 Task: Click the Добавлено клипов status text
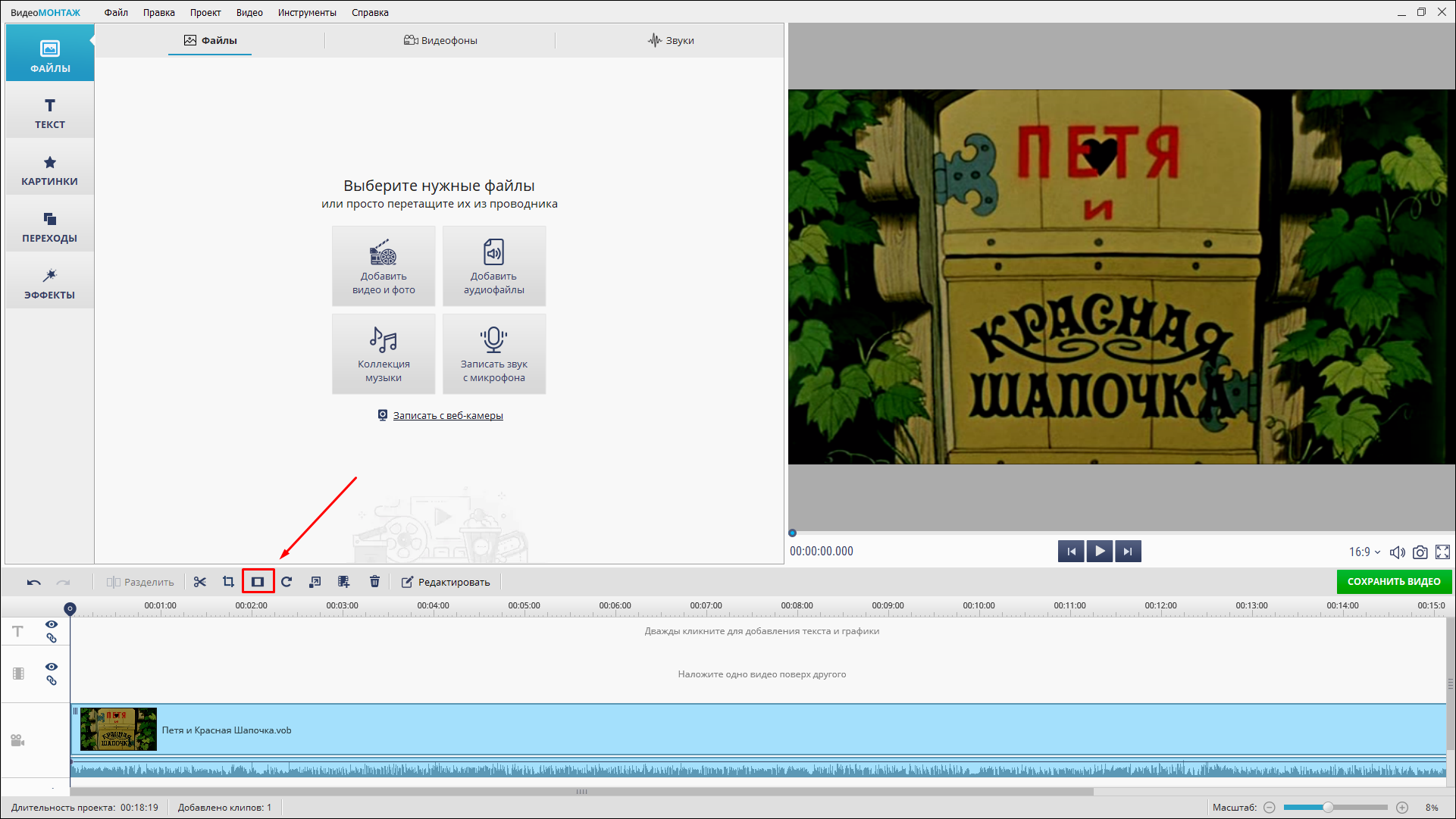pyautogui.click(x=224, y=808)
